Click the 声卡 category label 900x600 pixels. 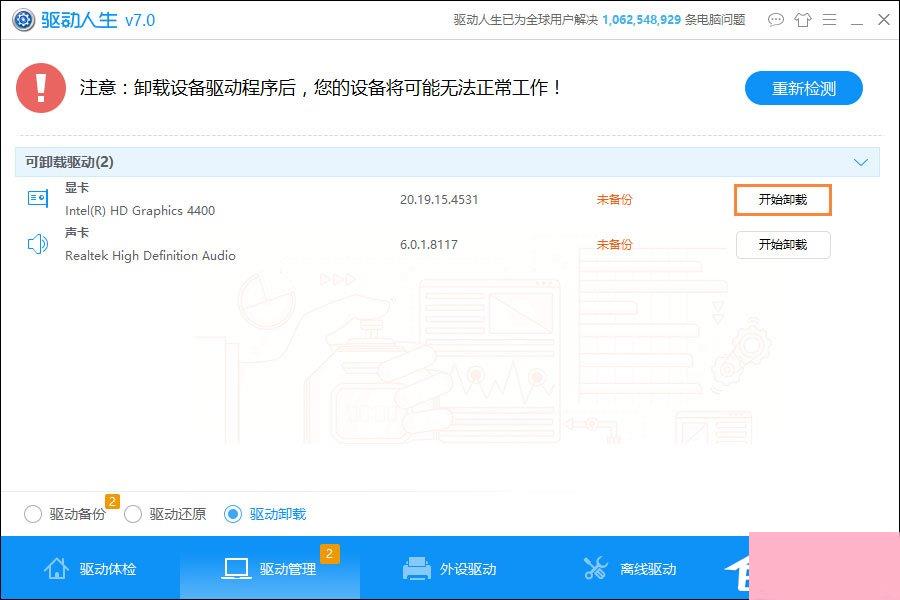coord(77,232)
